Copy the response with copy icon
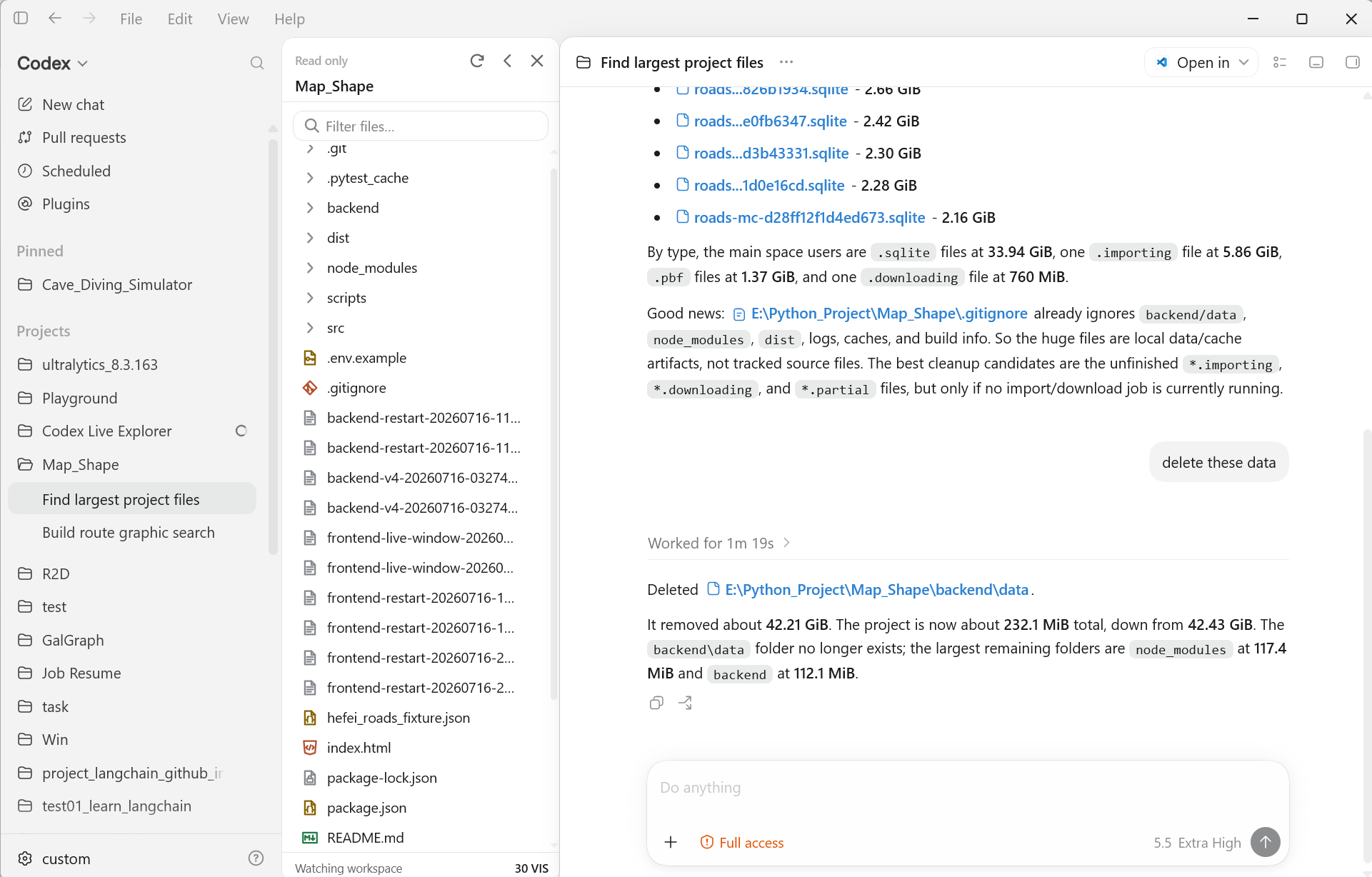The height and width of the screenshot is (877, 1372). coord(656,703)
